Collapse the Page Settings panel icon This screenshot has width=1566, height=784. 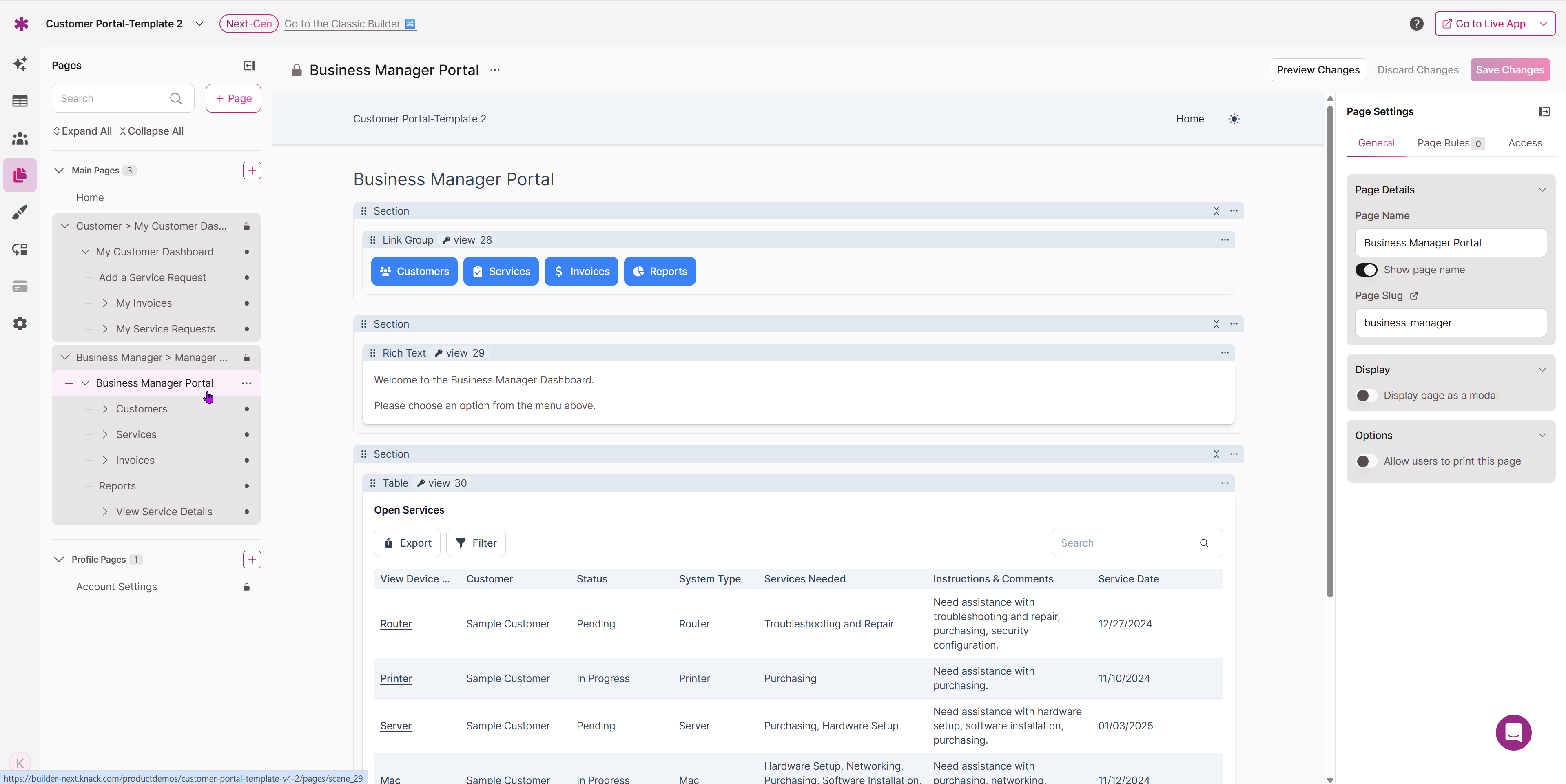pos(1544,112)
